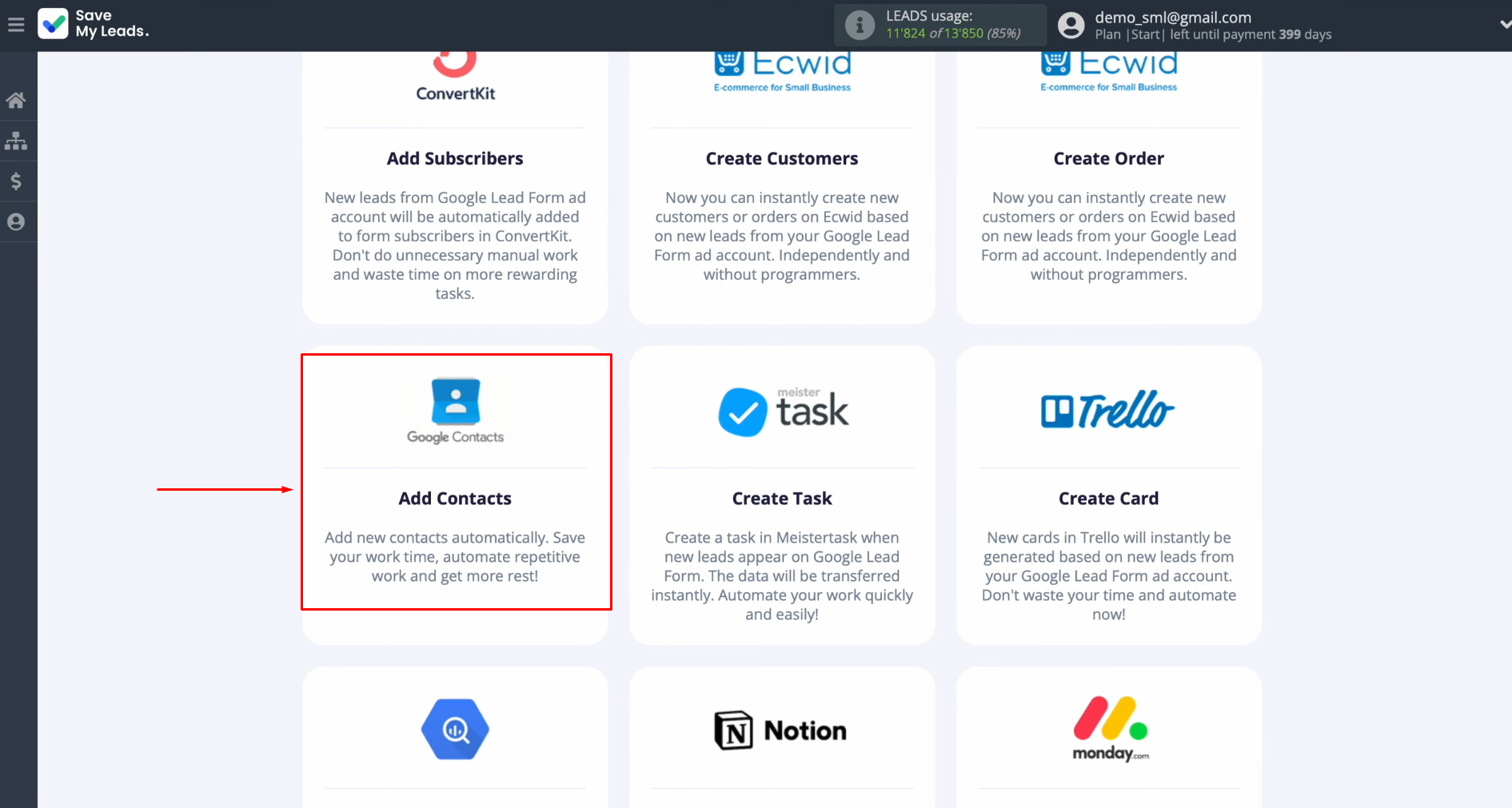Click the Save My Leads brand name
The width and height of the screenshot is (1512, 808).
(x=112, y=23)
